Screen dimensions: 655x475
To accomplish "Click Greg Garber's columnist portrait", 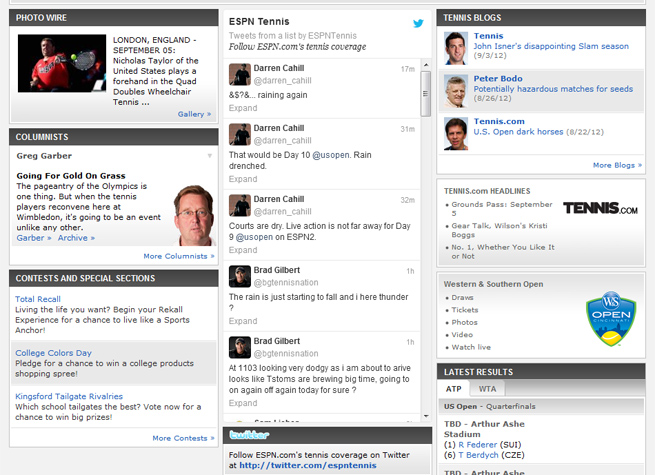I will point(194,215).
